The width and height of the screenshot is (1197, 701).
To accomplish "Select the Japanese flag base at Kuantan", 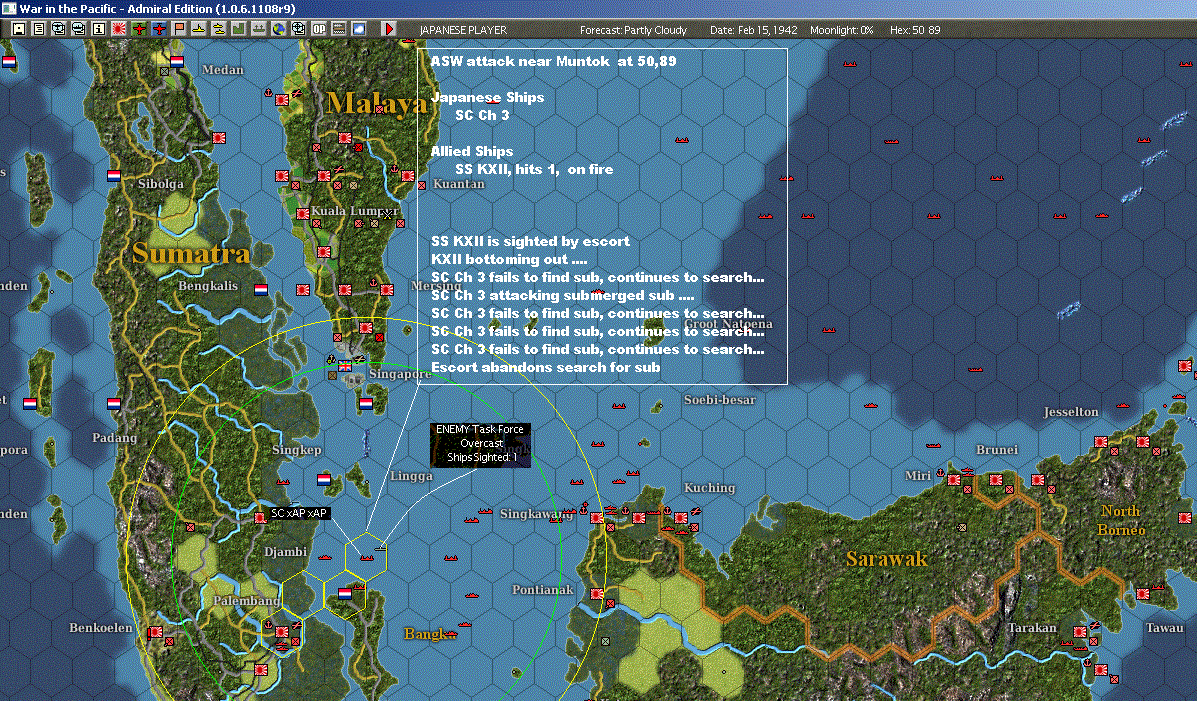I will pyautogui.click(x=408, y=176).
